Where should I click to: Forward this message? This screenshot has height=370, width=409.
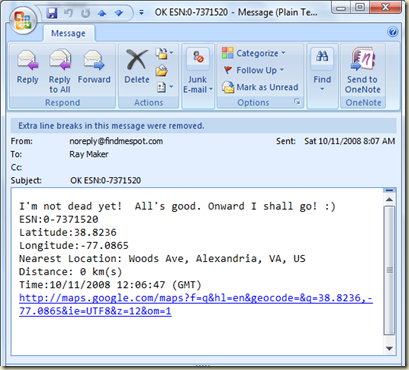pyautogui.click(x=94, y=66)
